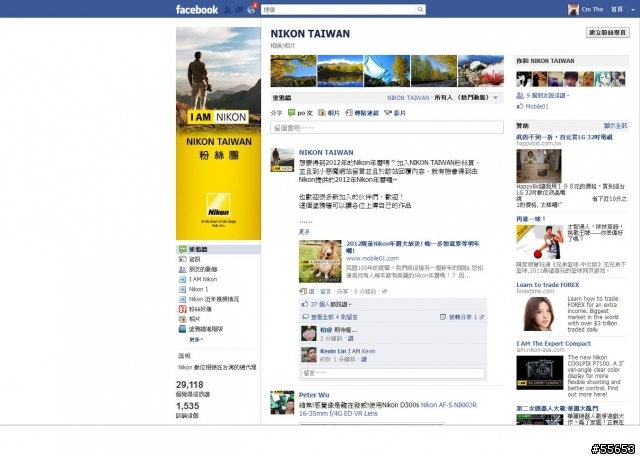640x457 pixels.
Task: Click Mobile01 under mutual likes
Action: pyautogui.click(x=537, y=106)
